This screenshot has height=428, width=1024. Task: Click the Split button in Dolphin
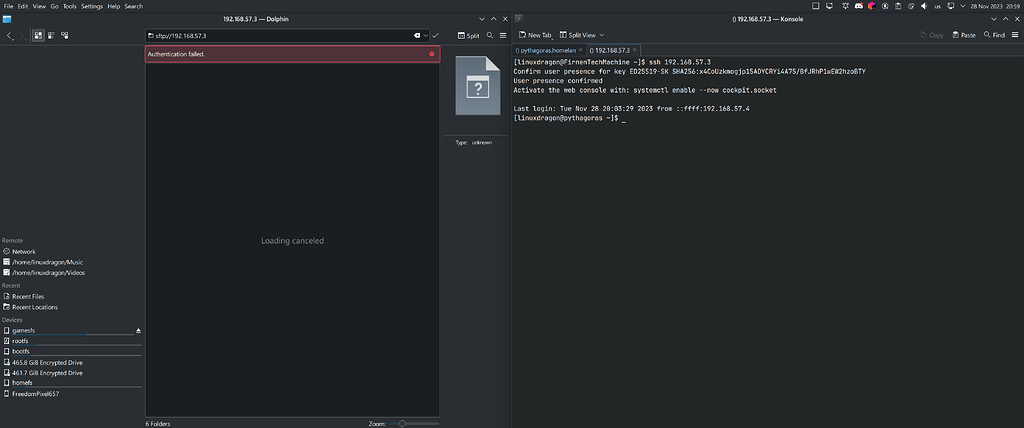click(x=468, y=35)
